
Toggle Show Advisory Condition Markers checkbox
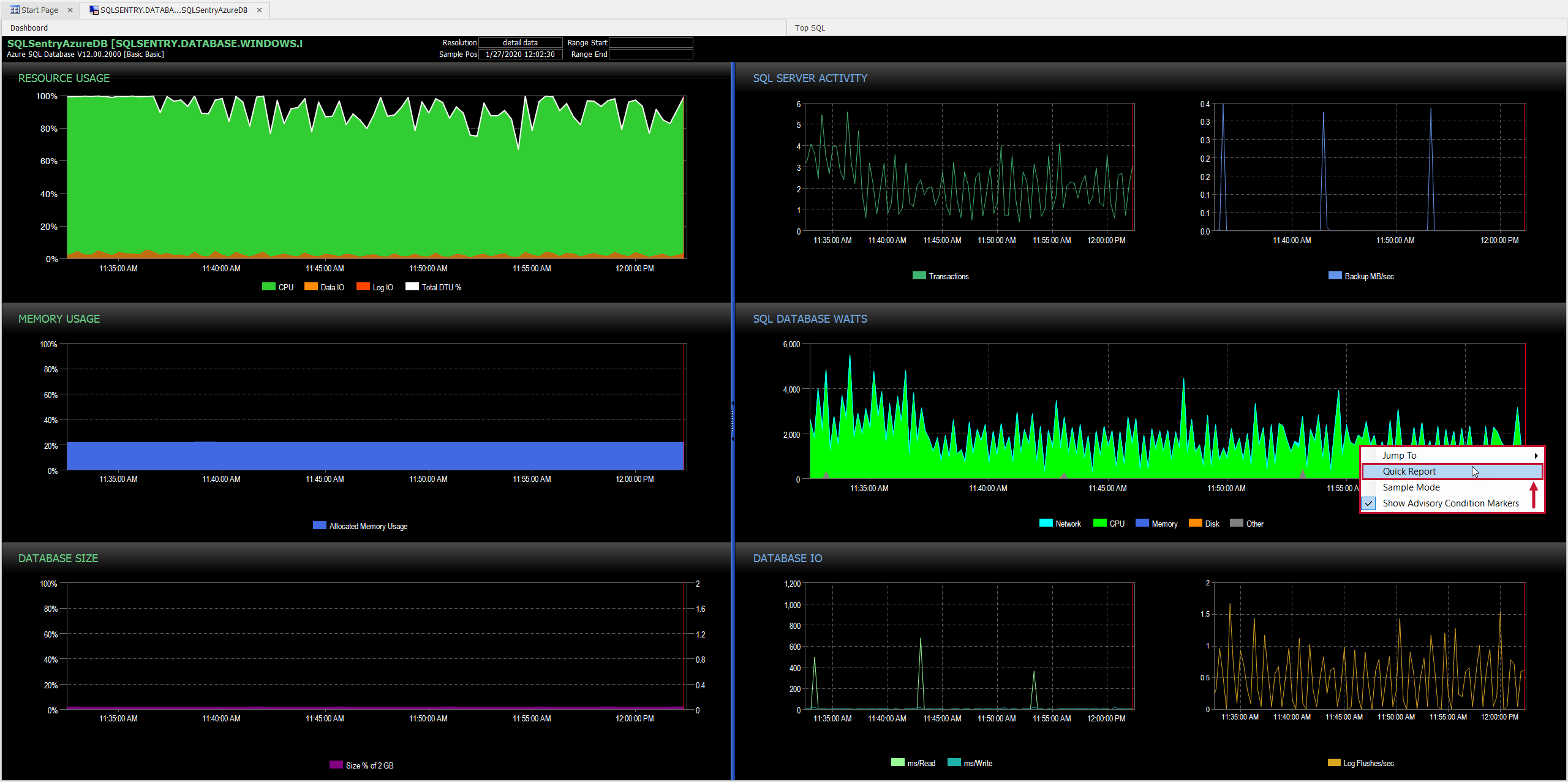click(x=1369, y=503)
